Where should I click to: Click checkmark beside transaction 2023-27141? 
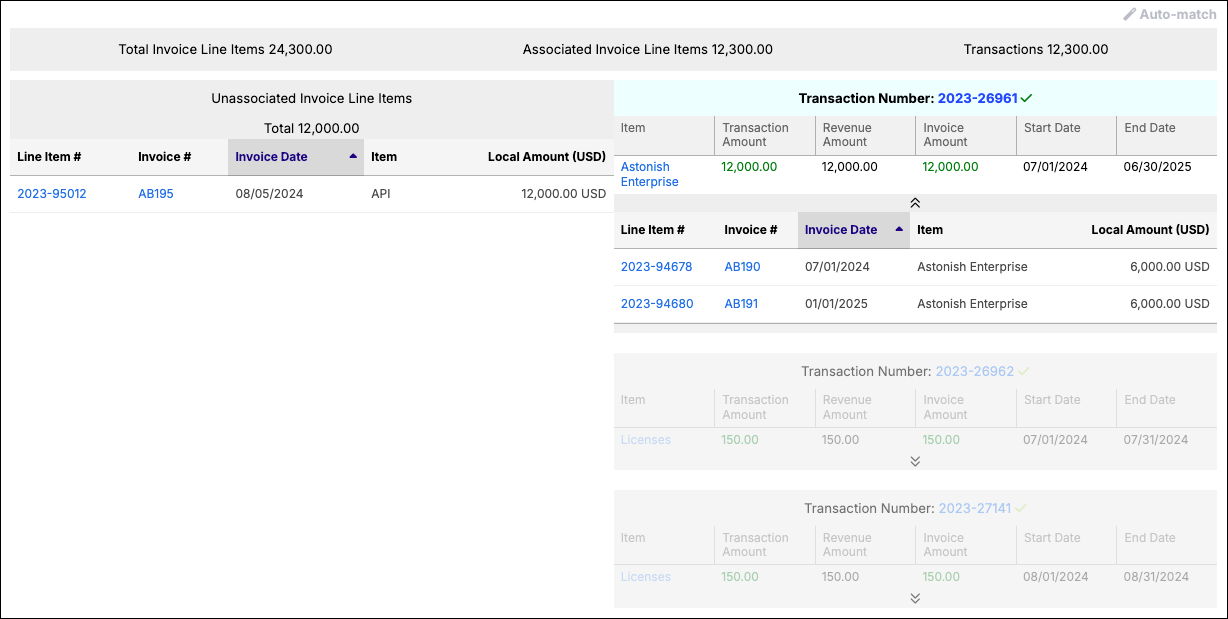[1021, 508]
